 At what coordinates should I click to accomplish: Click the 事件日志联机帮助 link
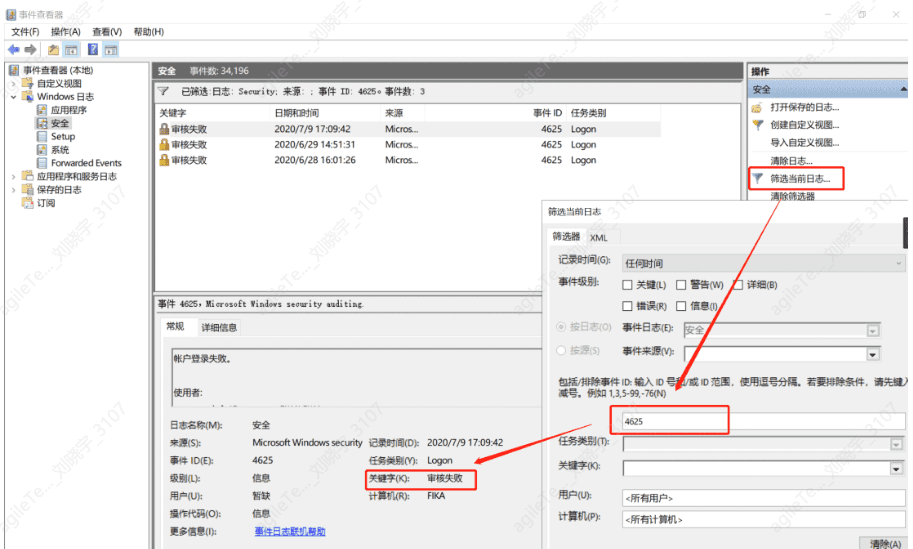(x=289, y=531)
